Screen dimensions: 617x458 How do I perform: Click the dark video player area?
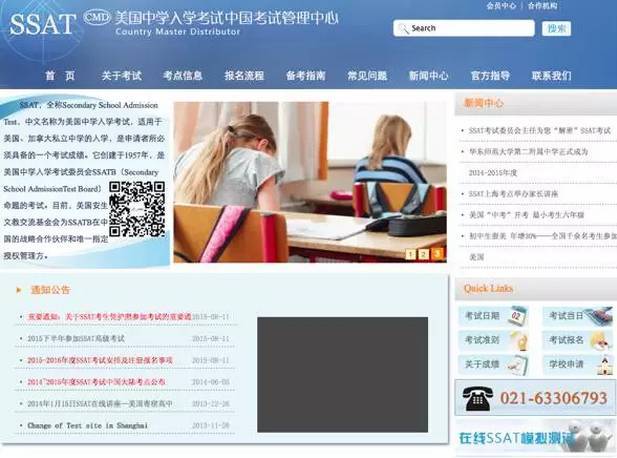click(x=342, y=375)
